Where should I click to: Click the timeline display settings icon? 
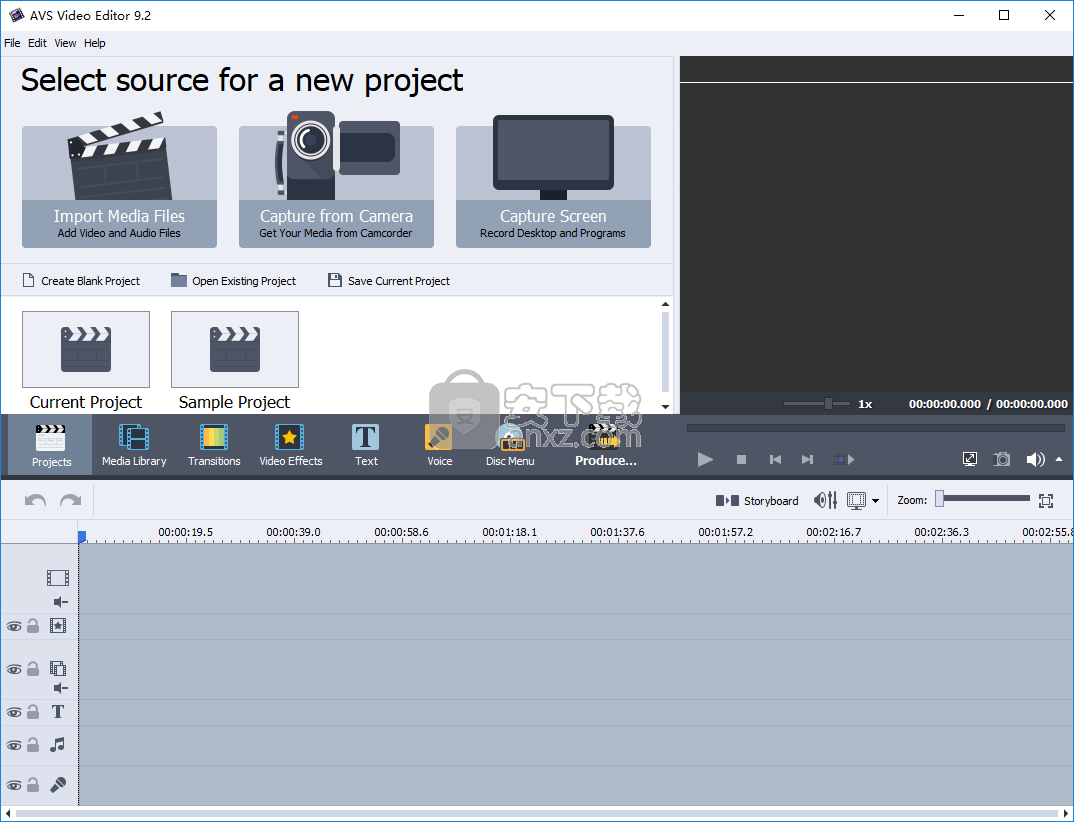click(856, 501)
